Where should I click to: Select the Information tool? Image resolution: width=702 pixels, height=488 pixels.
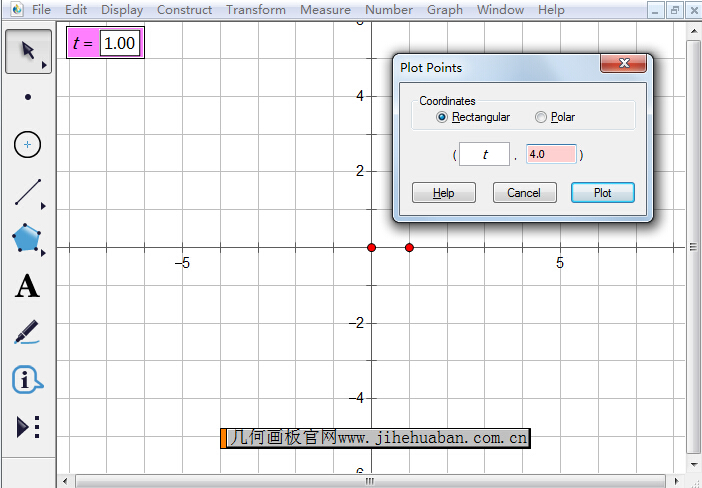(x=27, y=380)
